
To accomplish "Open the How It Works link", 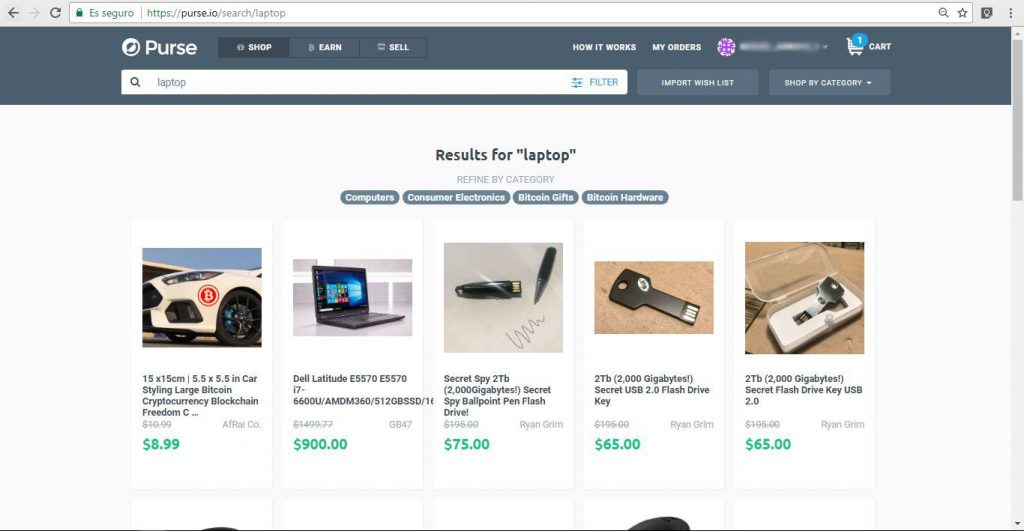I will coord(604,47).
